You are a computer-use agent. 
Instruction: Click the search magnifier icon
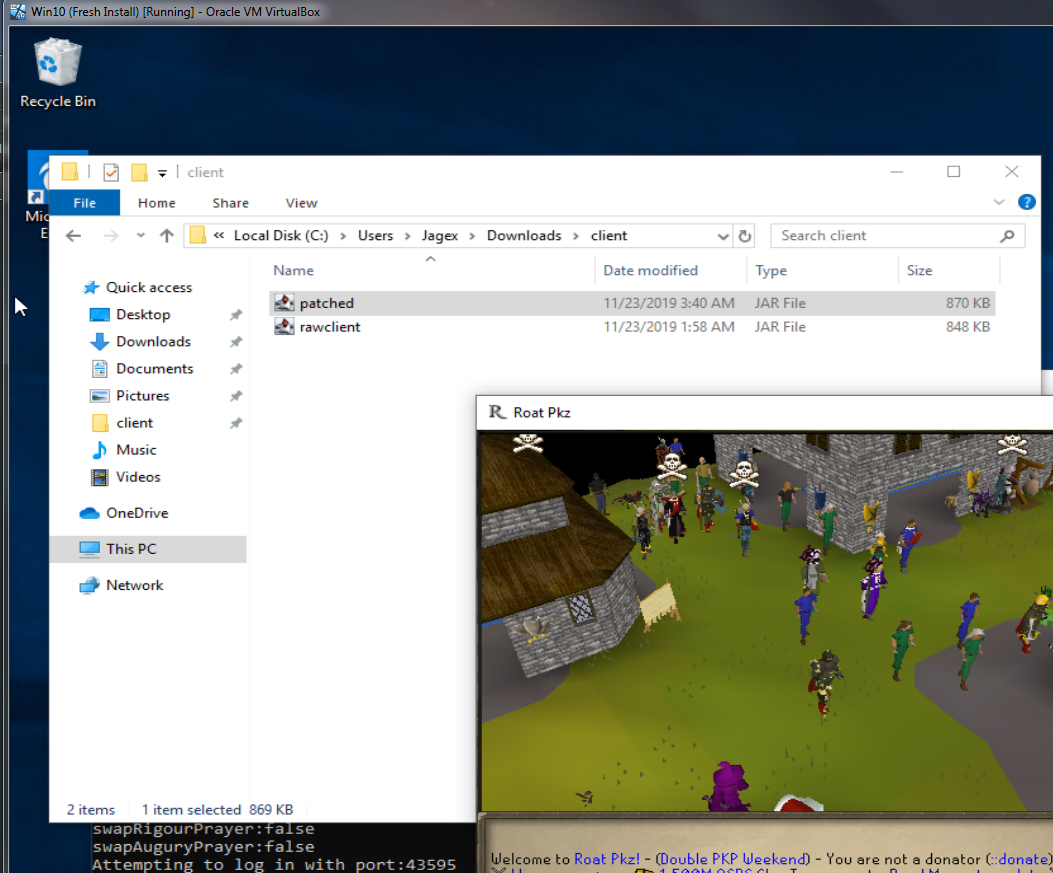(x=1007, y=236)
